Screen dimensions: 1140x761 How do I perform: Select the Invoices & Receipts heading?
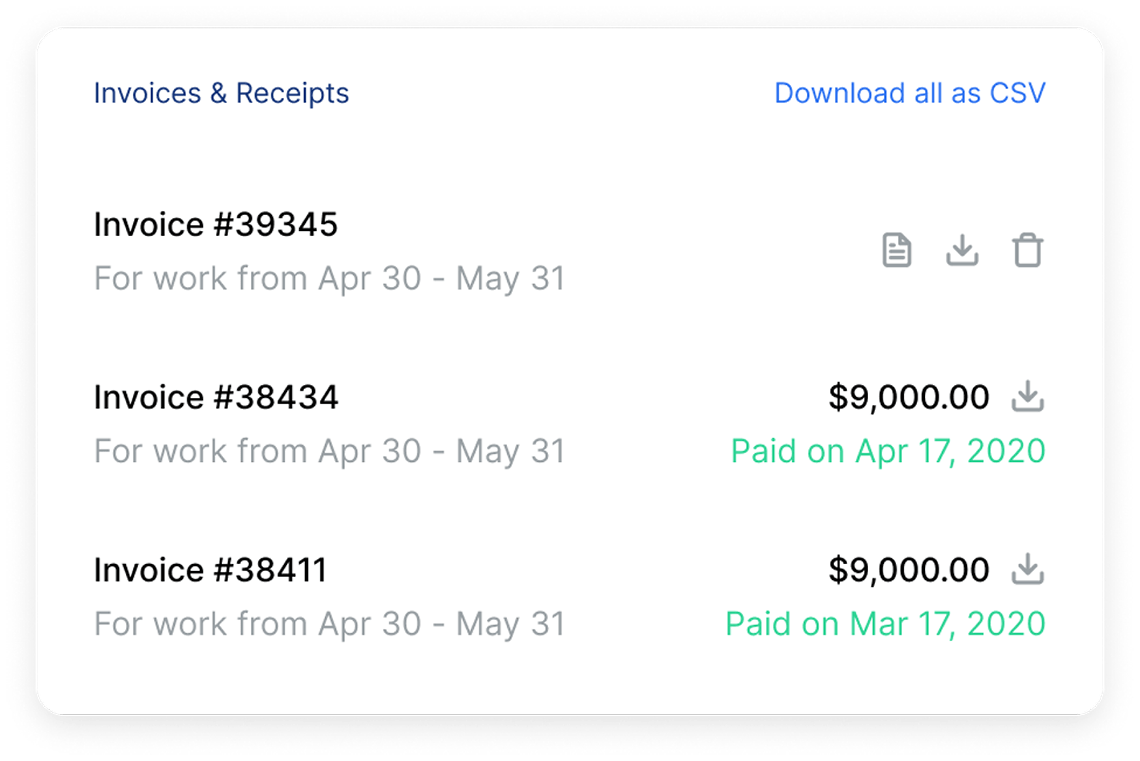pyautogui.click(x=221, y=93)
